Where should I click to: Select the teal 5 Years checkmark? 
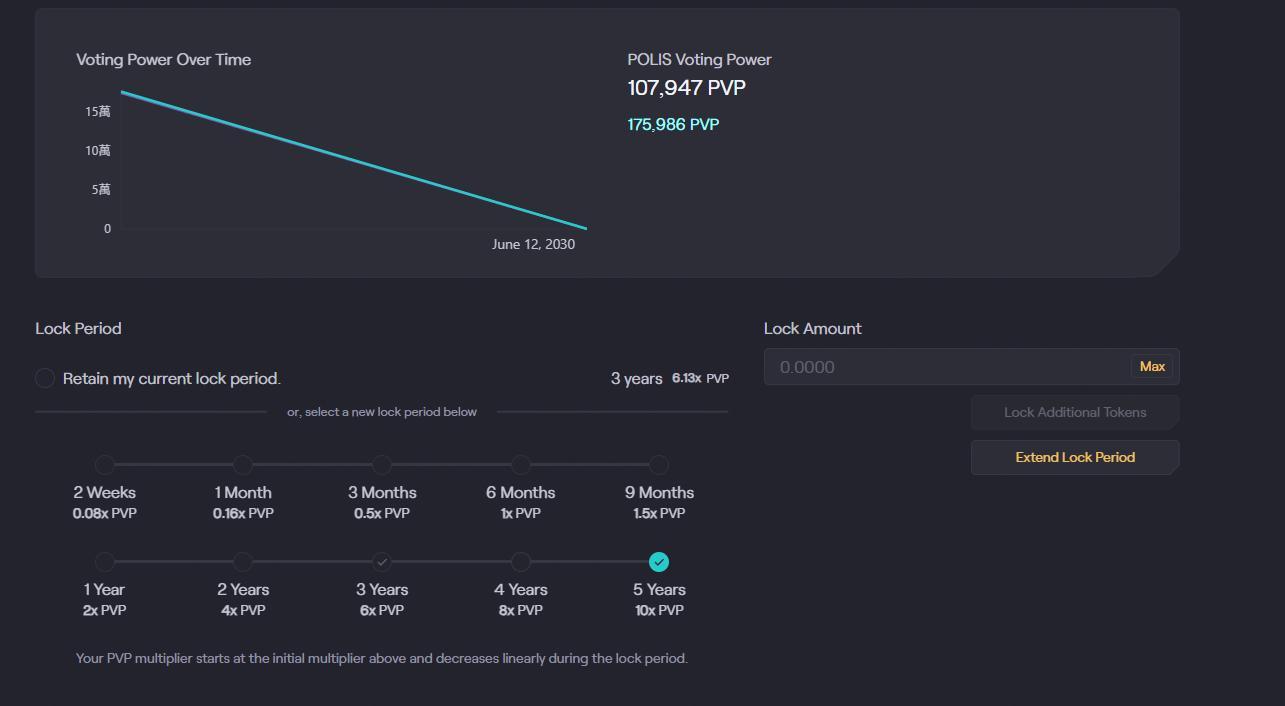(659, 562)
